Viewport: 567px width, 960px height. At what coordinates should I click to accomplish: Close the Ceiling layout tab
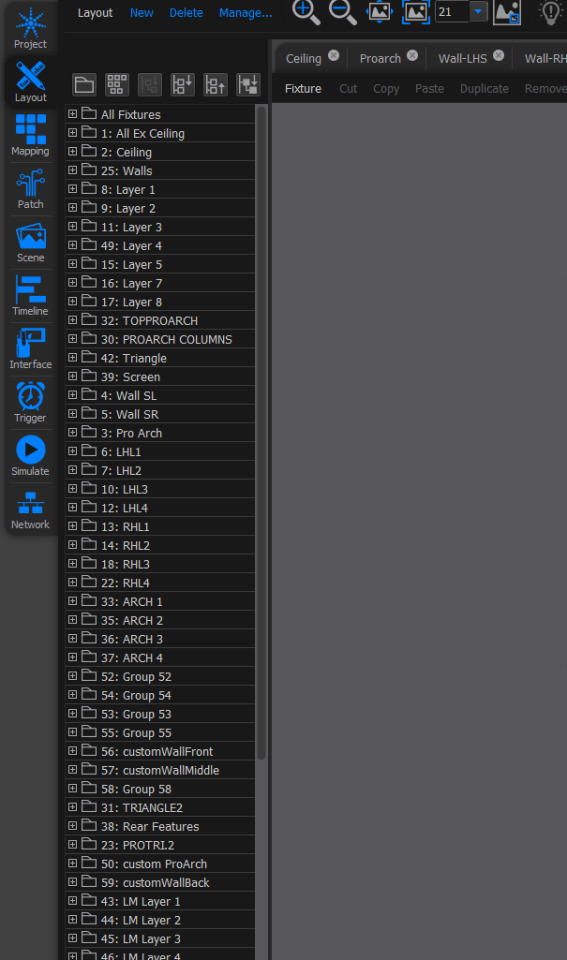point(333,55)
